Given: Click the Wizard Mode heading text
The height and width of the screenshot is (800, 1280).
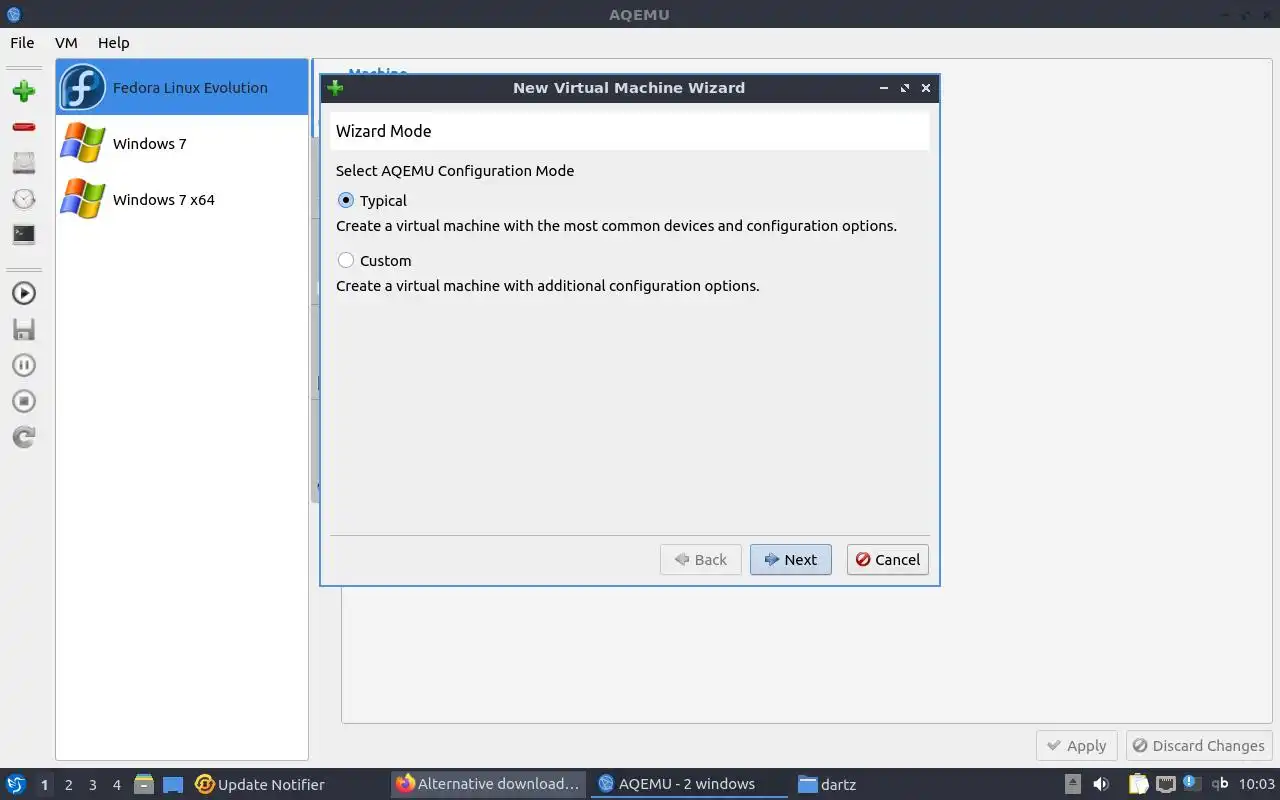Looking at the screenshot, I should [x=384, y=131].
